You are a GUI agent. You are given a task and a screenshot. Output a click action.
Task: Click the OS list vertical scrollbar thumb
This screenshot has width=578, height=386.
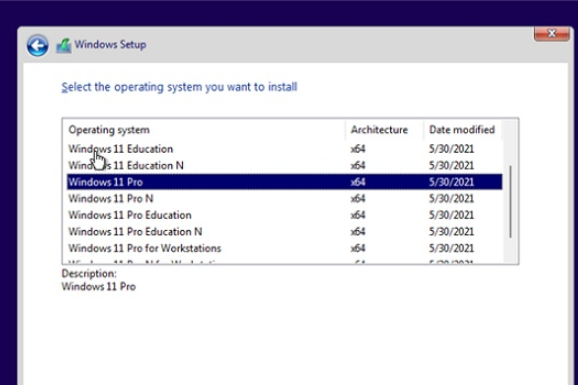click(511, 202)
